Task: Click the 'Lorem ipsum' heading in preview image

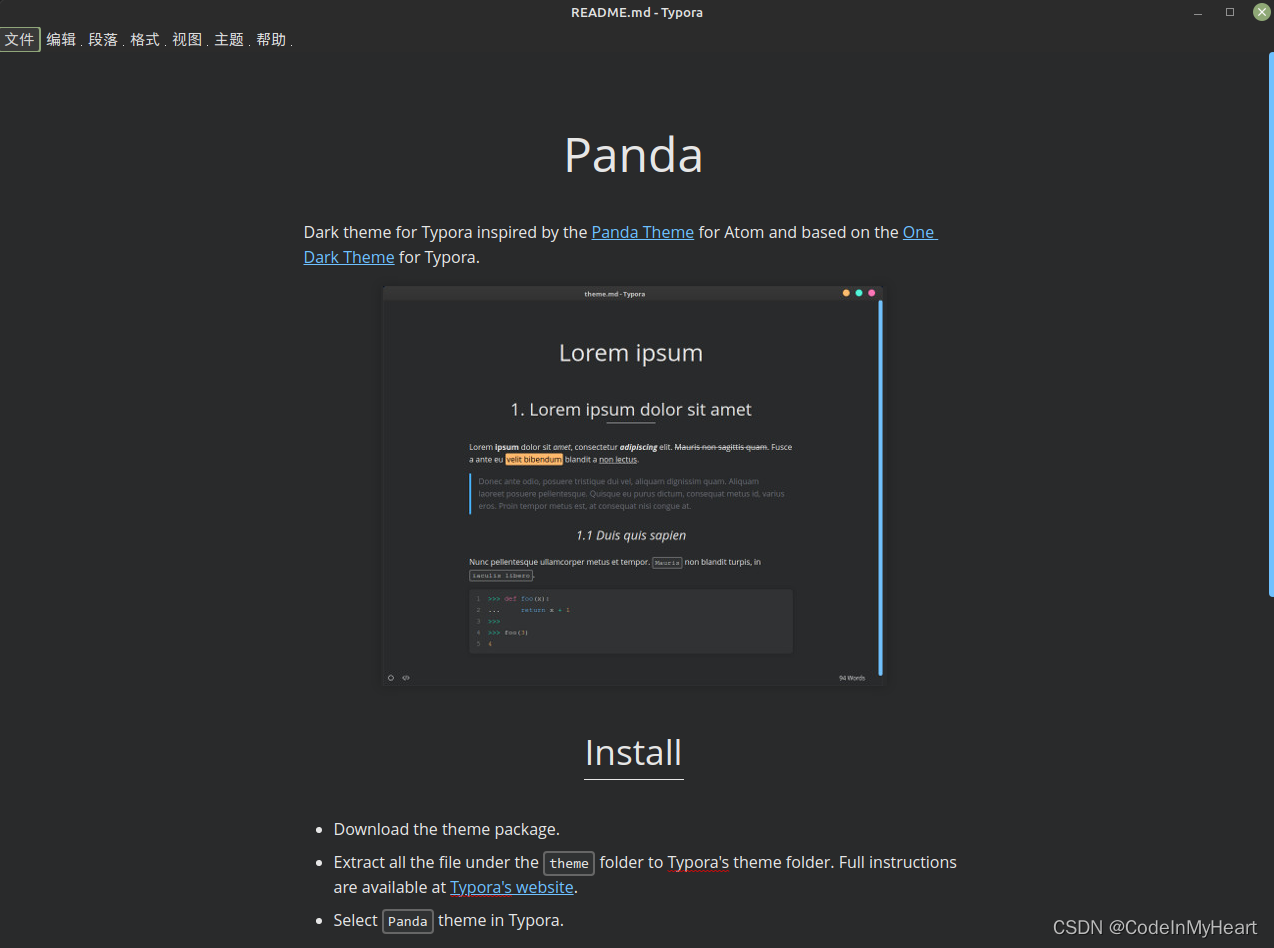Action: tap(631, 353)
